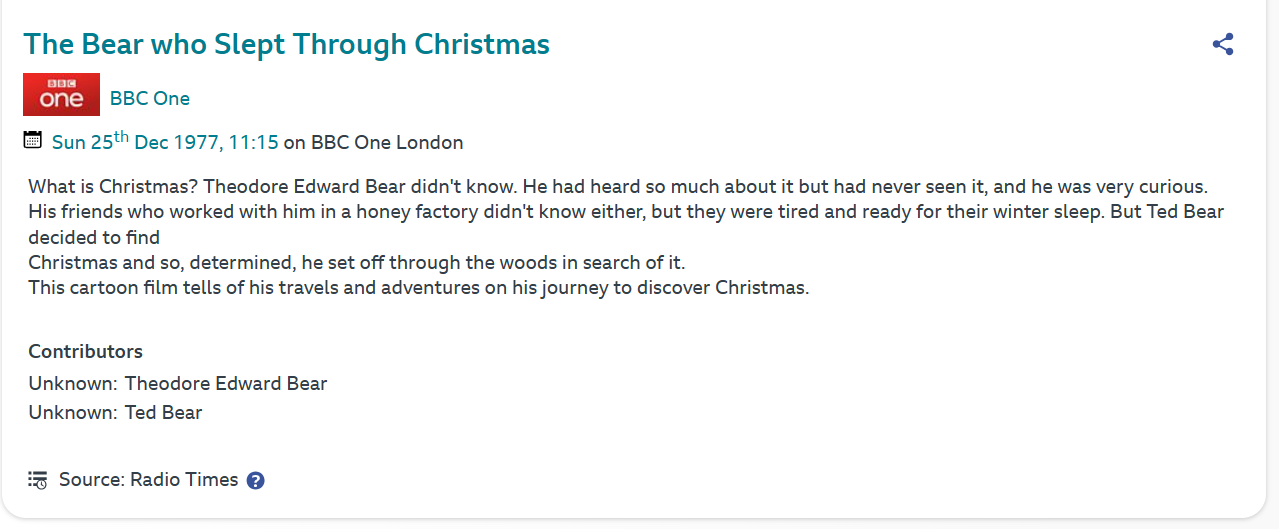Select contributor name Ted Bear
This screenshot has width=1279, height=529.
(x=163, y=413)
